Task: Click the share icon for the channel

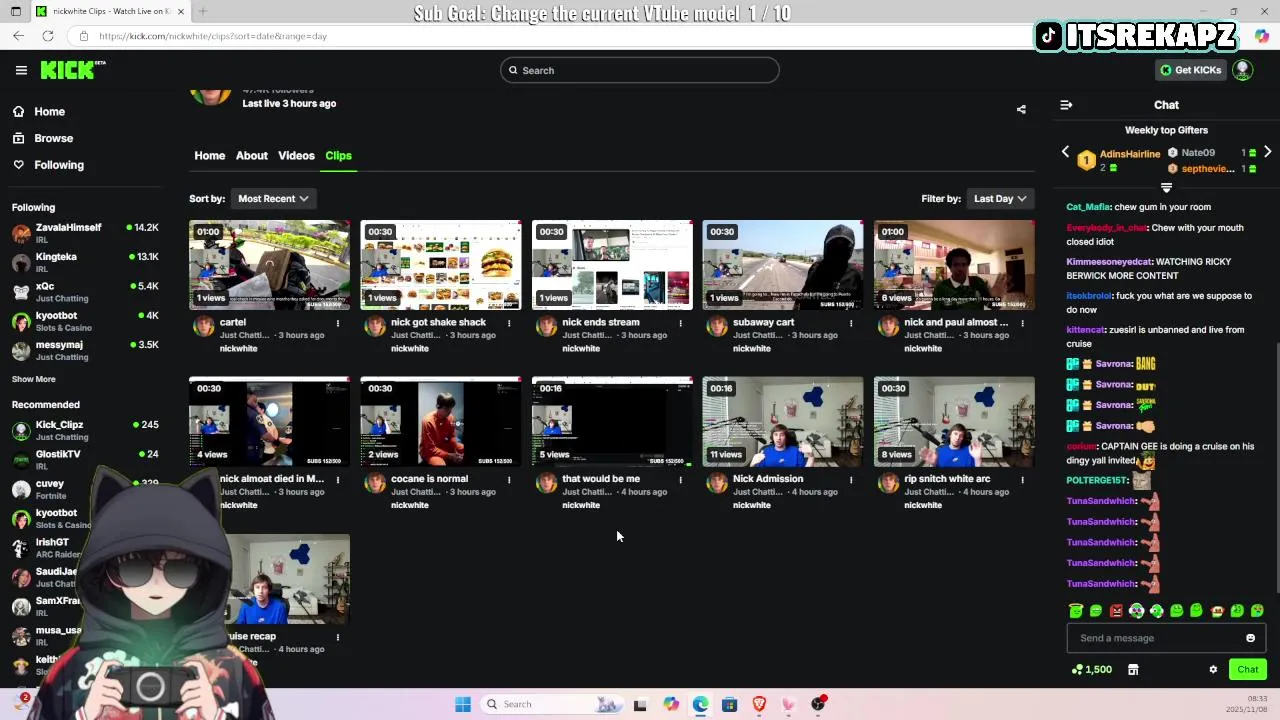Action: click(1021, 109)
